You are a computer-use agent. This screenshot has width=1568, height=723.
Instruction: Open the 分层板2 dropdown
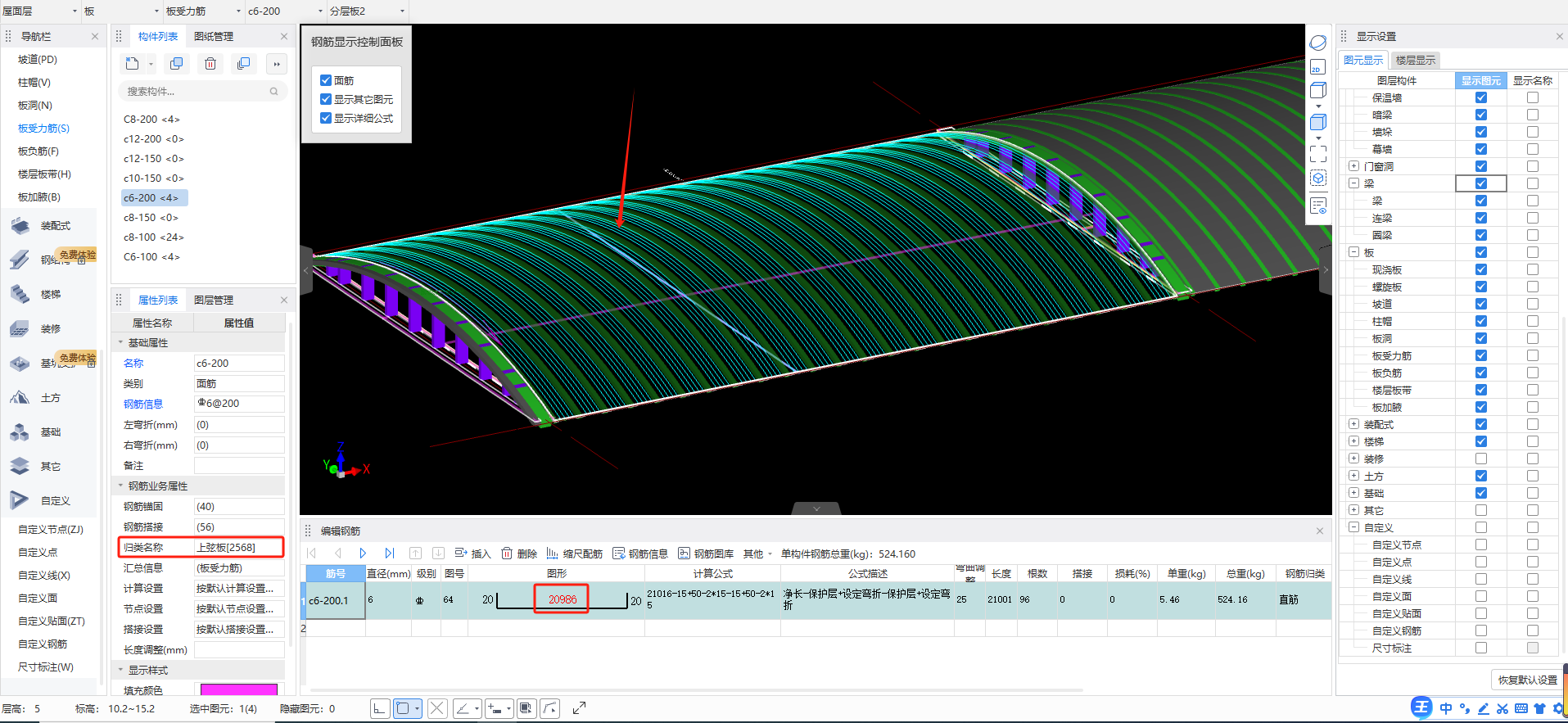click(x=367, y=11)
